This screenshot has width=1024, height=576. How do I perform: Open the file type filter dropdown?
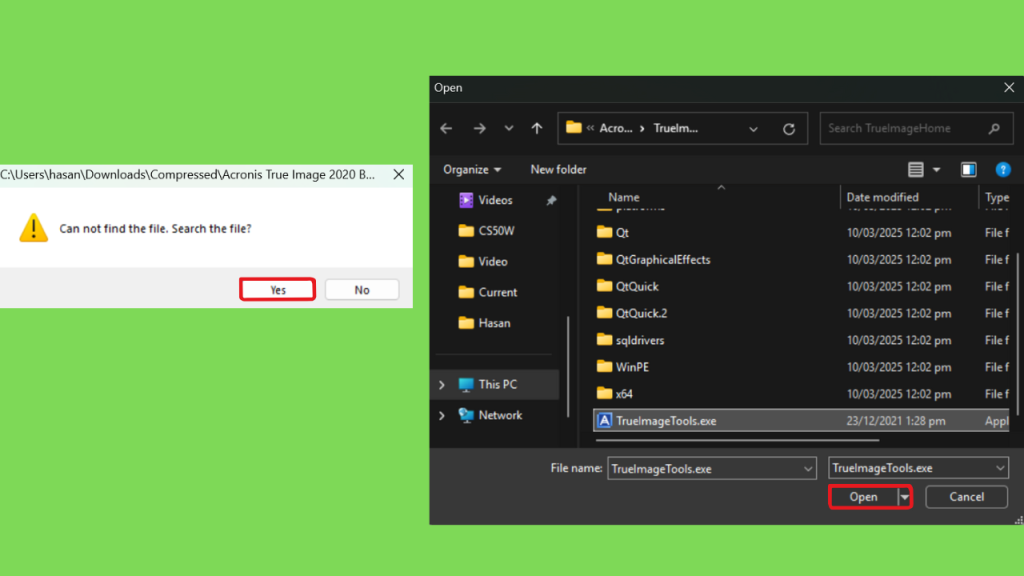(918, 468)
